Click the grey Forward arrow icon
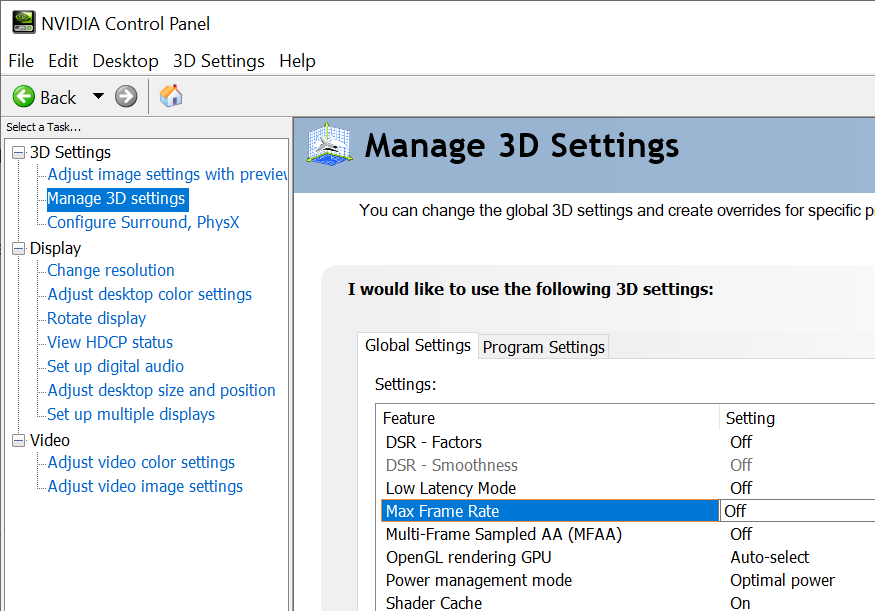The image size is (875, 611). pos(126,97)
